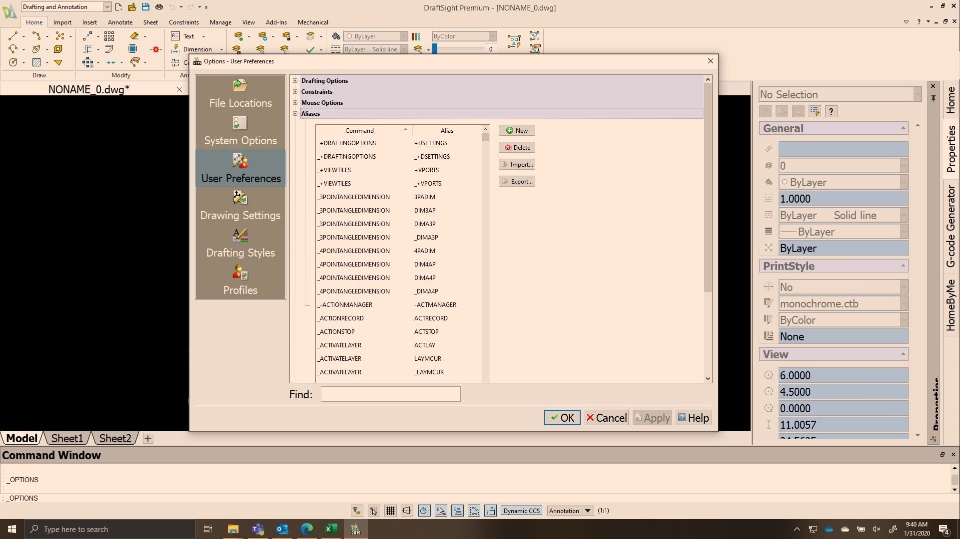The width and height of the screenshot is (960, 539).
Task: Expand Drafting Options tree node
Action: (x=295, y=80)
